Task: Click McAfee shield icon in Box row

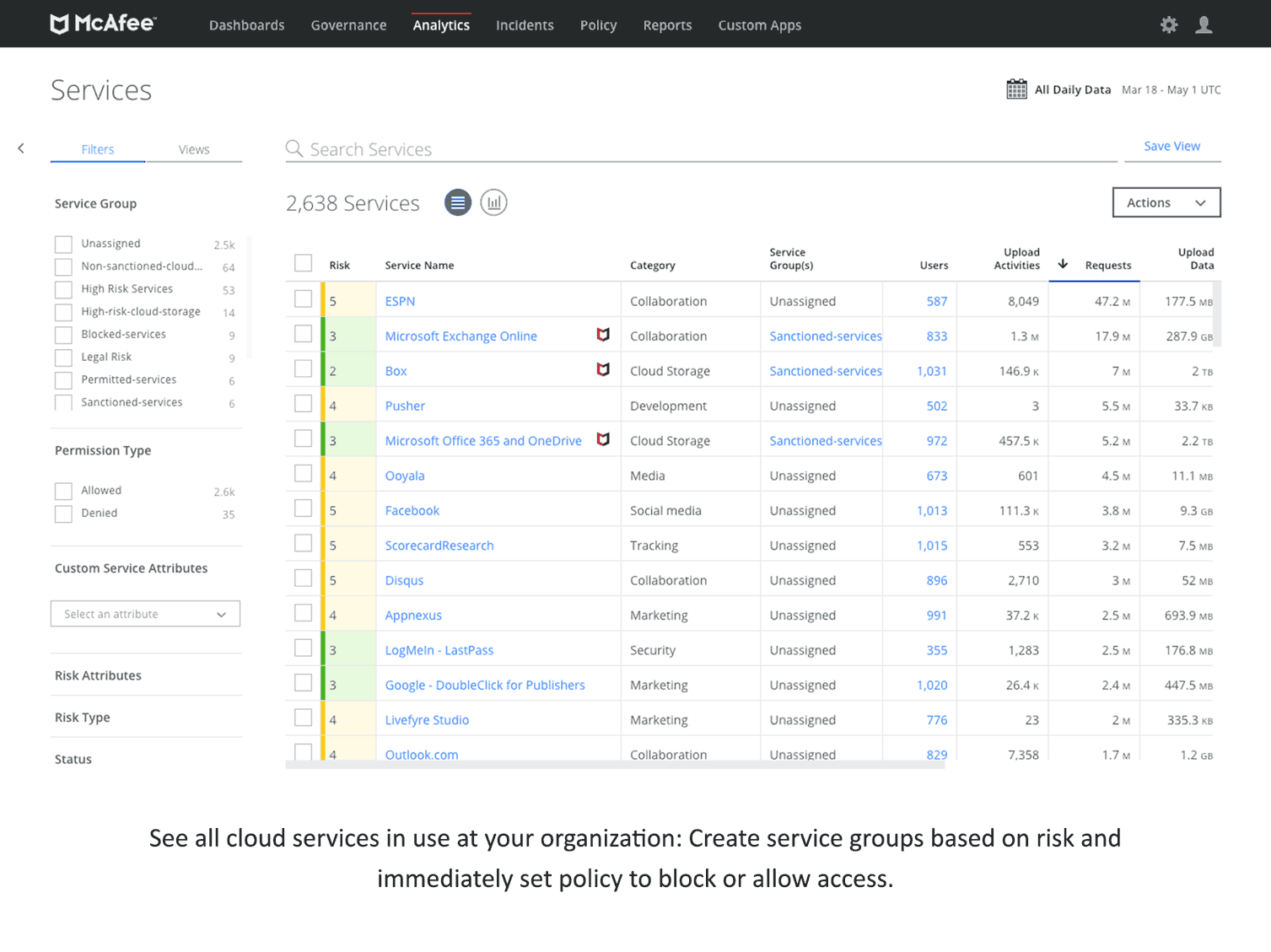Action: pyautogui.click(x=603, y=369)
